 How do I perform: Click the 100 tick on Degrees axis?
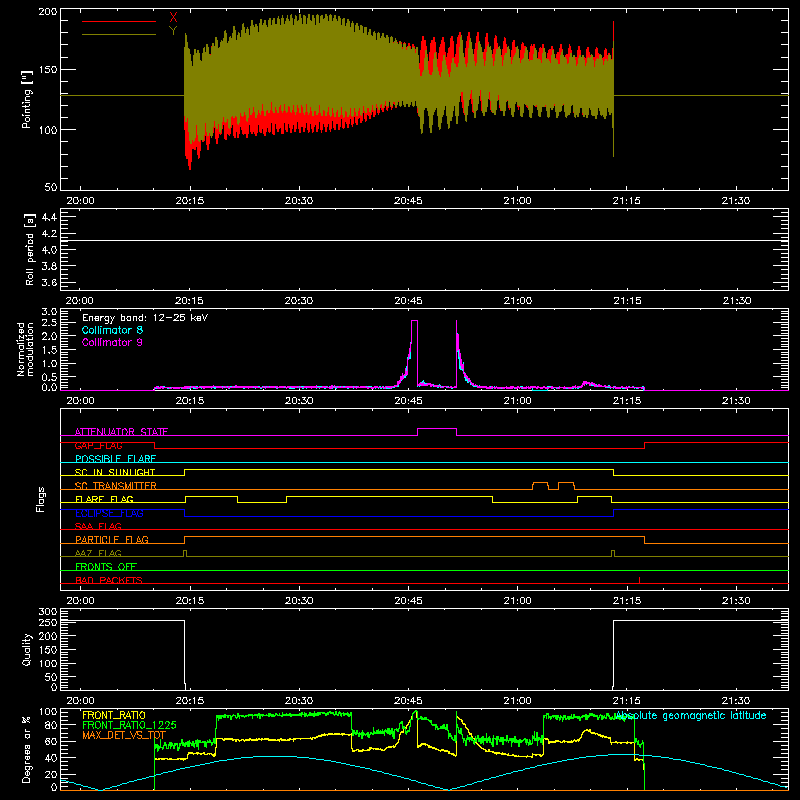click(47, 712)
